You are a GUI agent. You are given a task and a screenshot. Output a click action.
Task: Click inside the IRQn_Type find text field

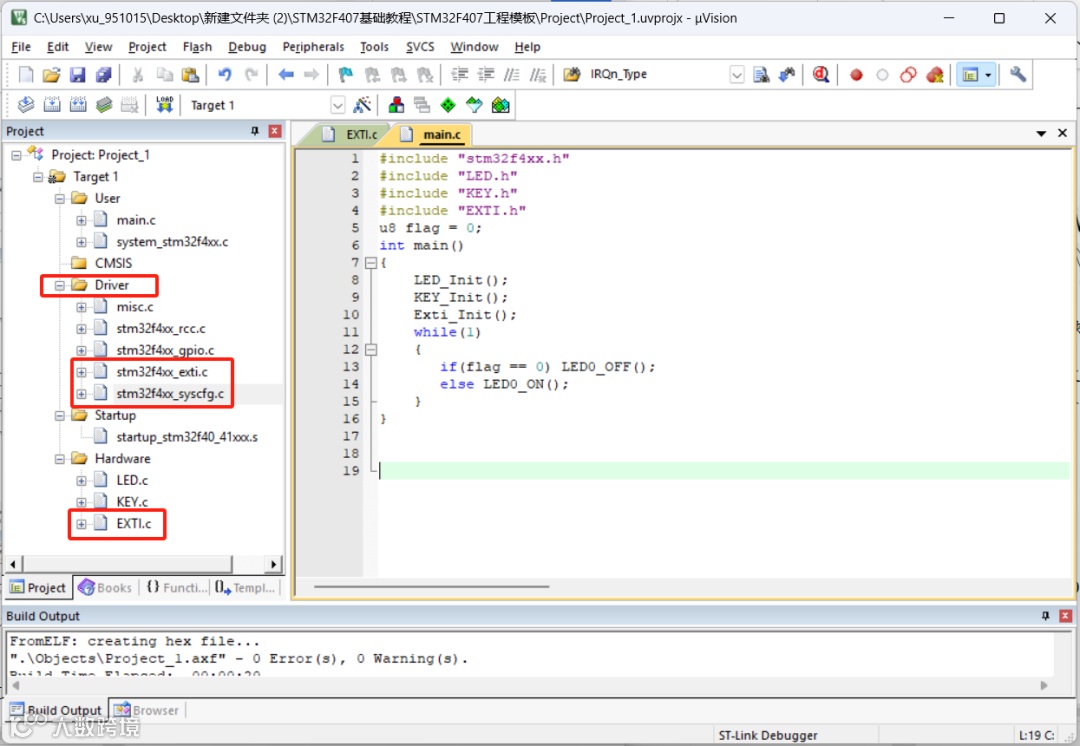(x=657, y=74)
